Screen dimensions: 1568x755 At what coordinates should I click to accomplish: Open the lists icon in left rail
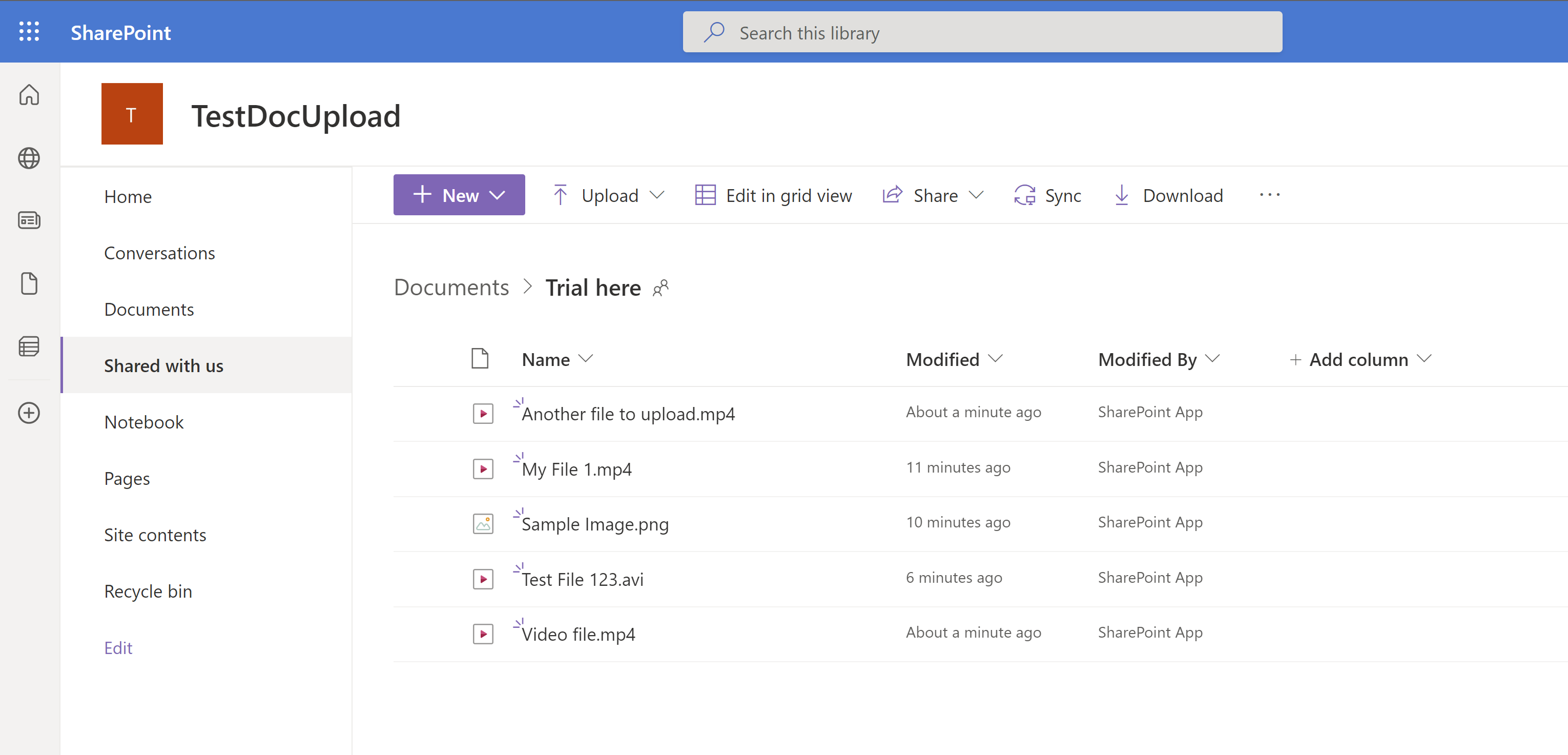[29, 346]
